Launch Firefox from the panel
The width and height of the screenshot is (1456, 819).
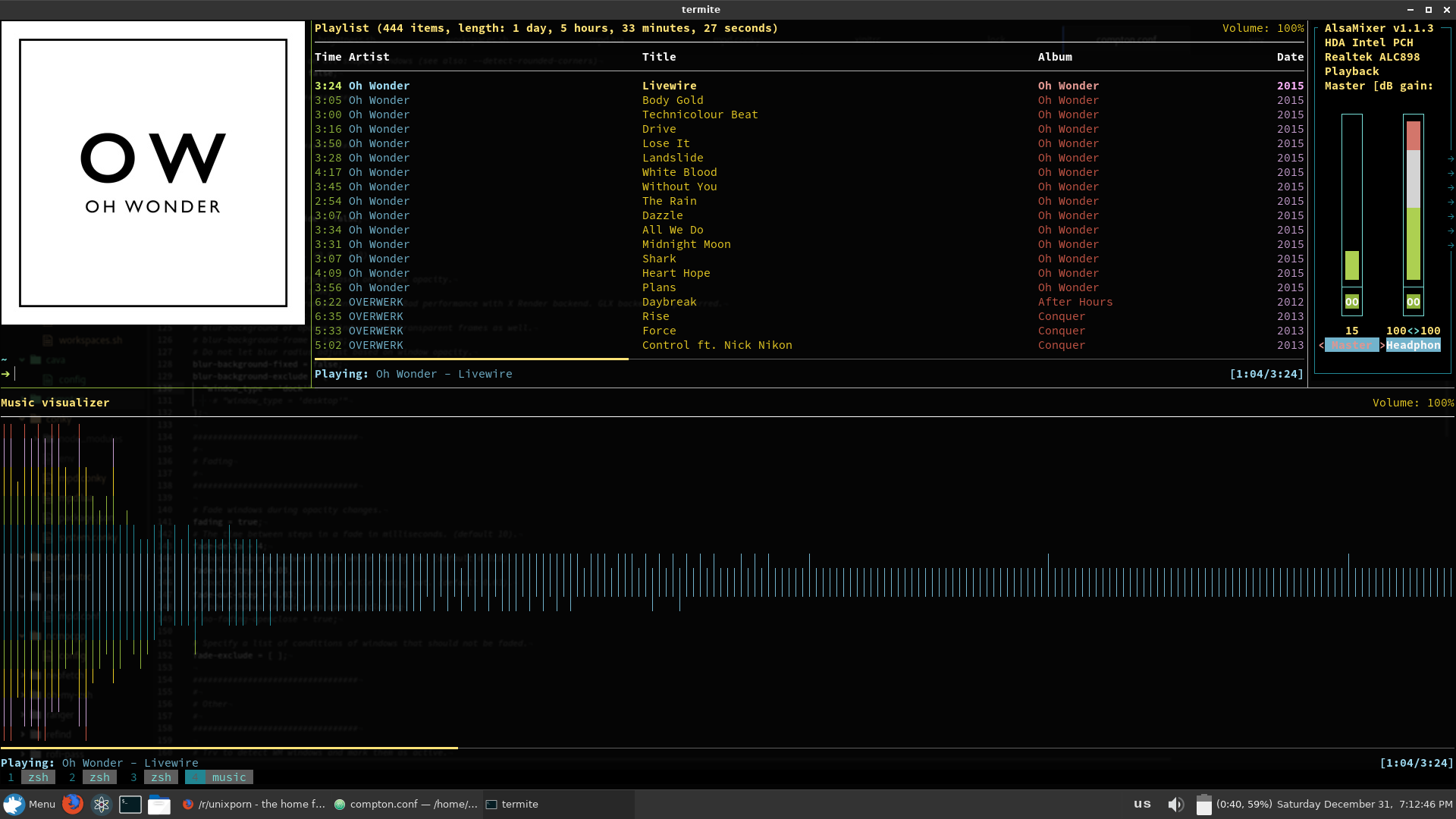click(x=73, y=804)
